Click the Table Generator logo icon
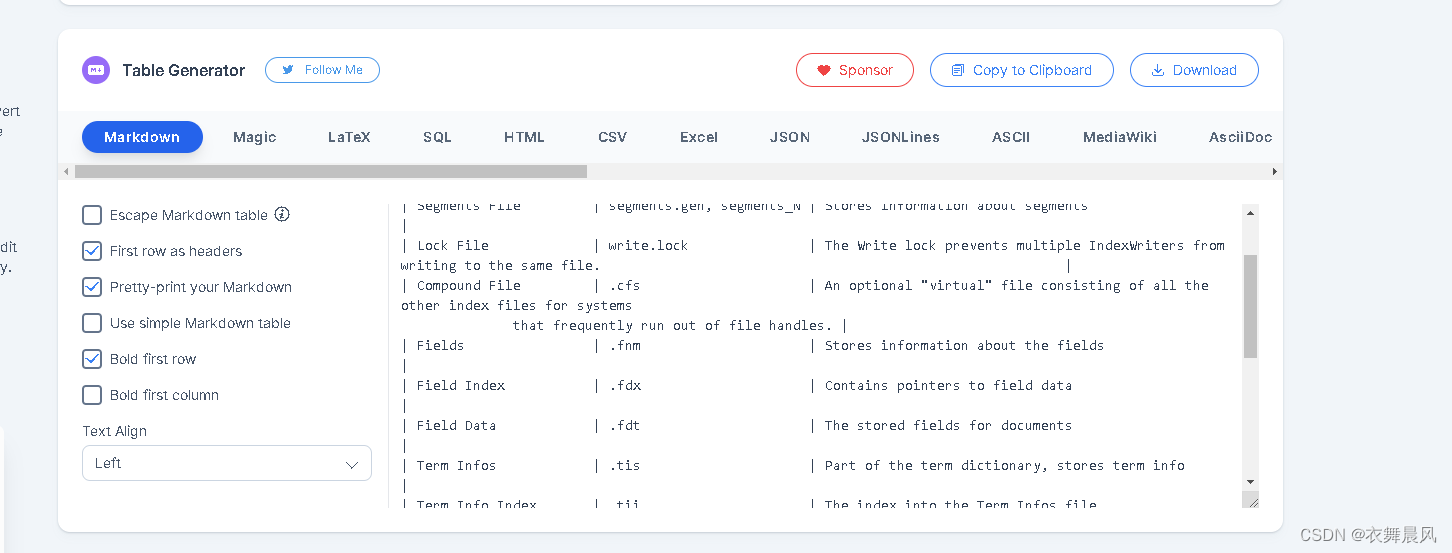 pyautogui.click(x=95, y=70)
